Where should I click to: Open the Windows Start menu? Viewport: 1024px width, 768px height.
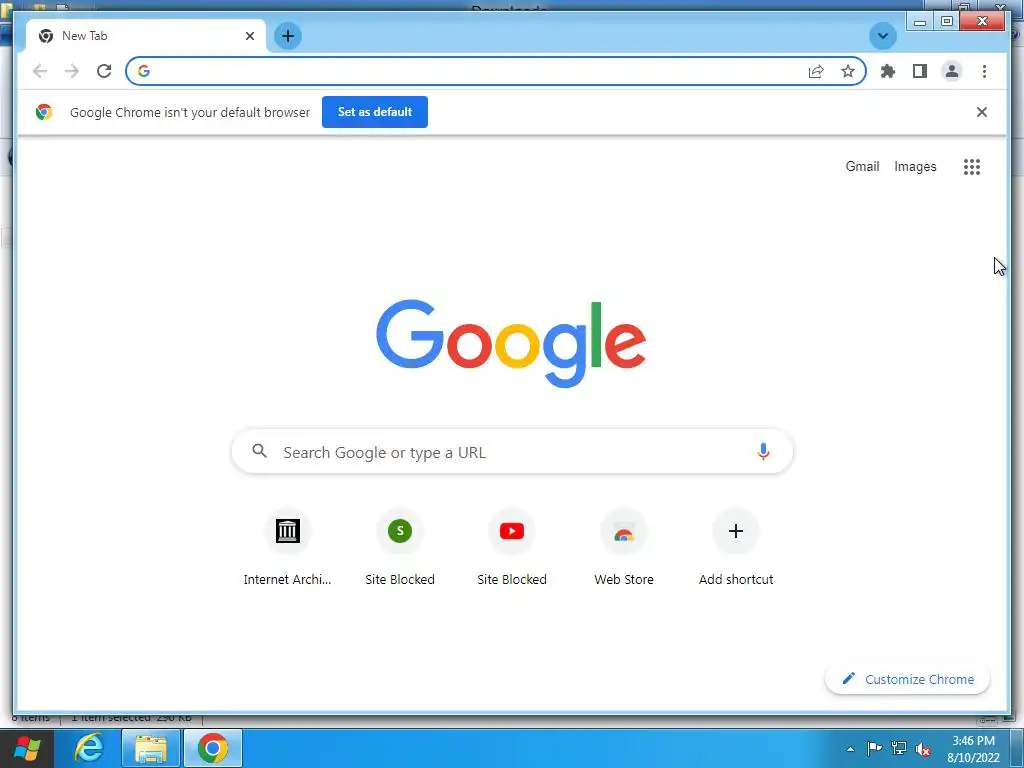tap(26, 748)
